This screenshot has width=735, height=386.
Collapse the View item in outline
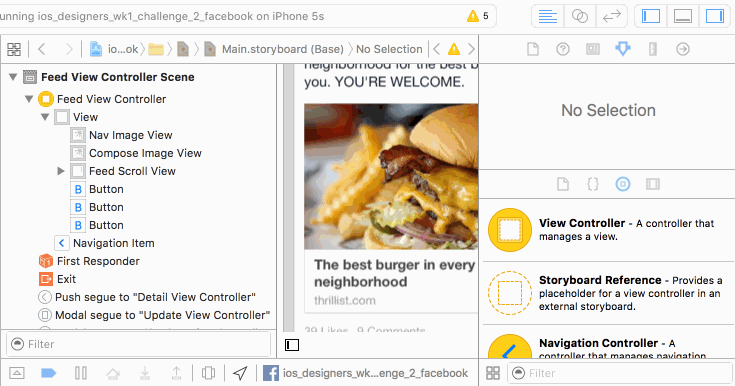coord(45,117)
